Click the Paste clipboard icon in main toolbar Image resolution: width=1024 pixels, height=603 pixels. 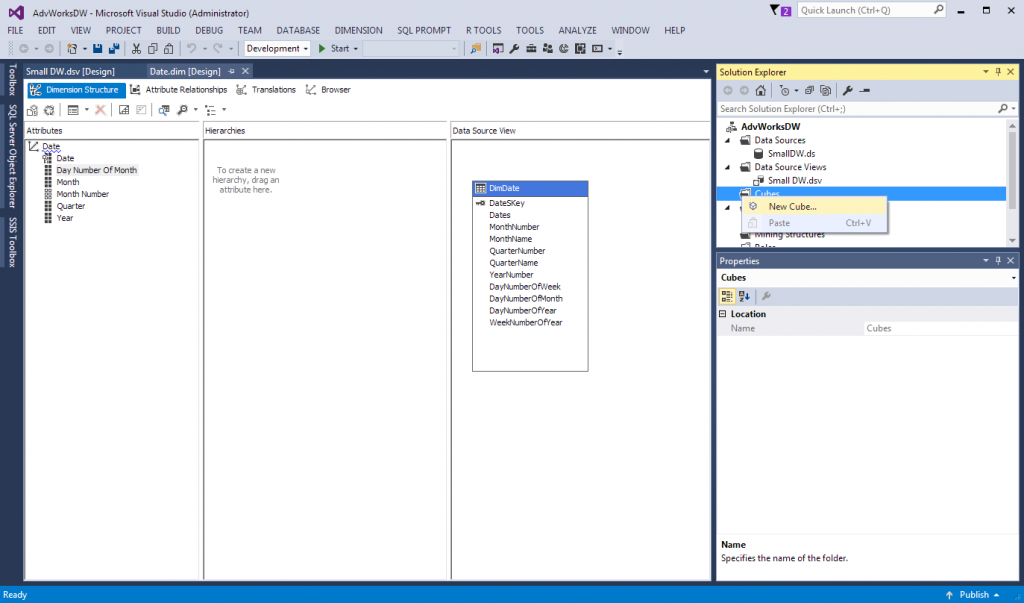point(168,48)
